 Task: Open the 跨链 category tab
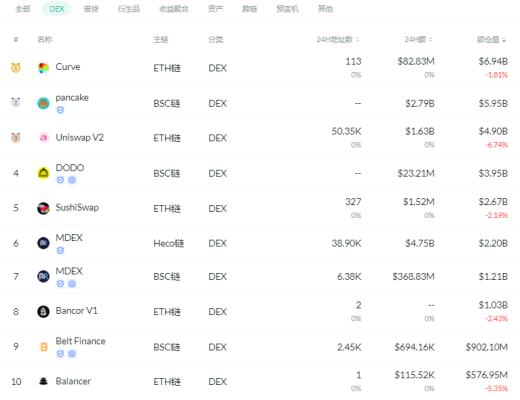(x=250, y=9)
